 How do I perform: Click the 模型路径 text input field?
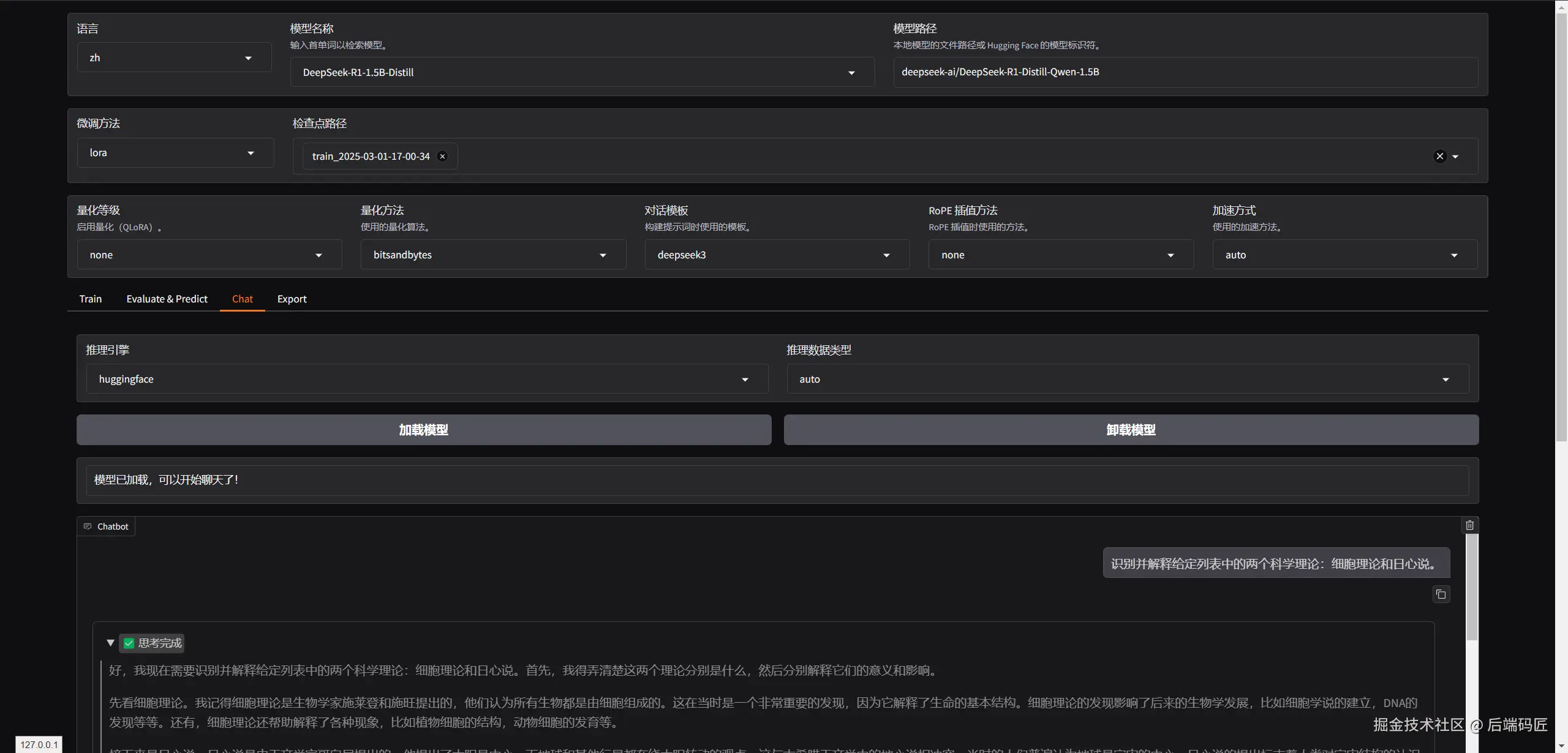1185,72
